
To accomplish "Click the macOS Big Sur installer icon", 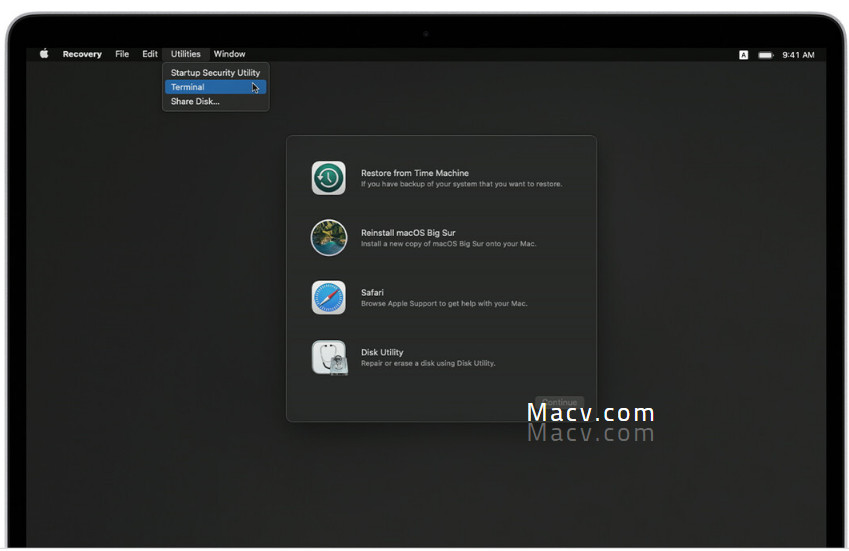I will pos(329,238).
